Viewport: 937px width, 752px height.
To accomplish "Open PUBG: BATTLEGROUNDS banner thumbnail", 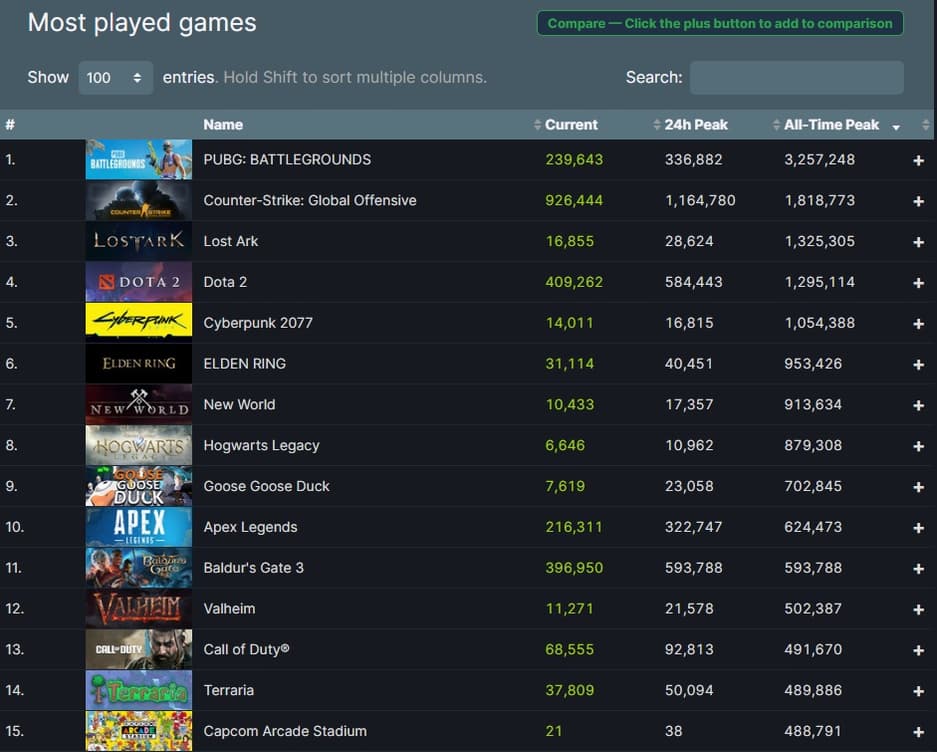I will pyautogui.click(x=139, y=160).
